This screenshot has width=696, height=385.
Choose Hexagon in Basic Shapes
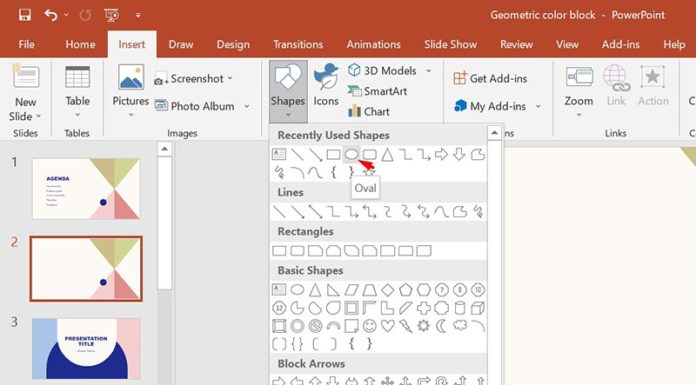point(423,290)
